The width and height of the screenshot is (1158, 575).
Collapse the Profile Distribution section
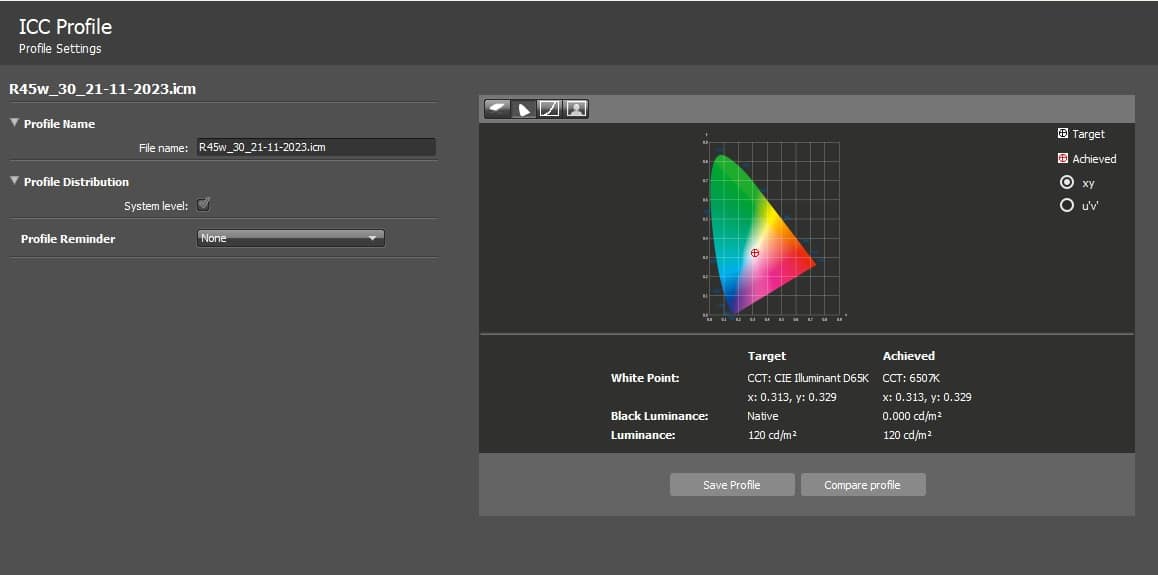tap(15, 182)
